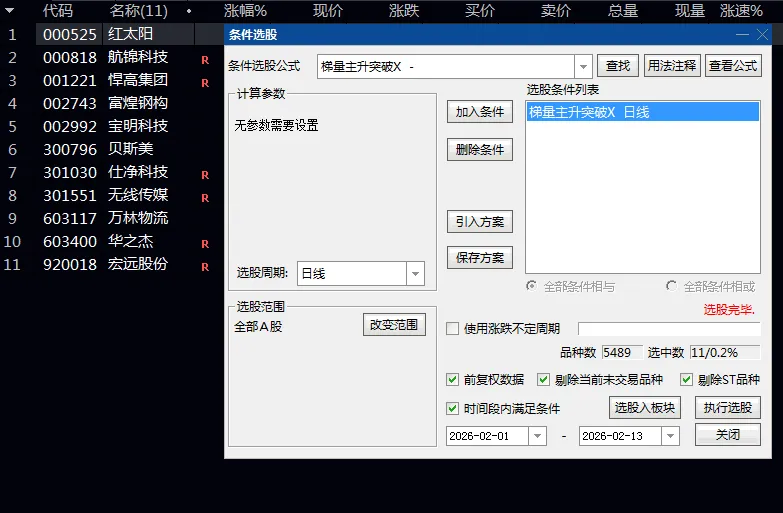Image resolution: width=783 pixels, height=513 pixels.
Task: Click the R marker beside 无线传媒
Action: (205, 198)
